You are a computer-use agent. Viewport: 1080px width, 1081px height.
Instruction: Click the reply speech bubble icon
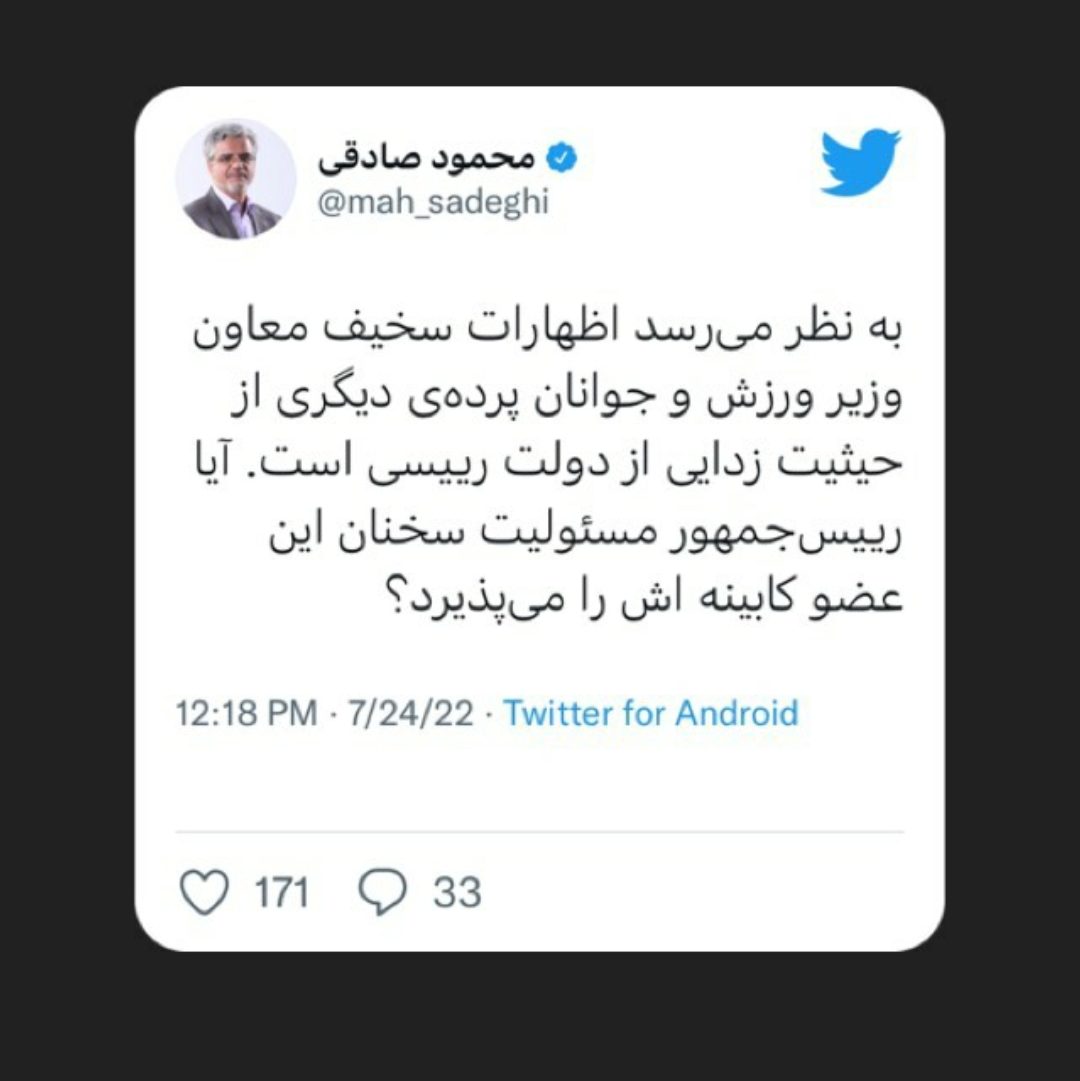tap(383, 892)
